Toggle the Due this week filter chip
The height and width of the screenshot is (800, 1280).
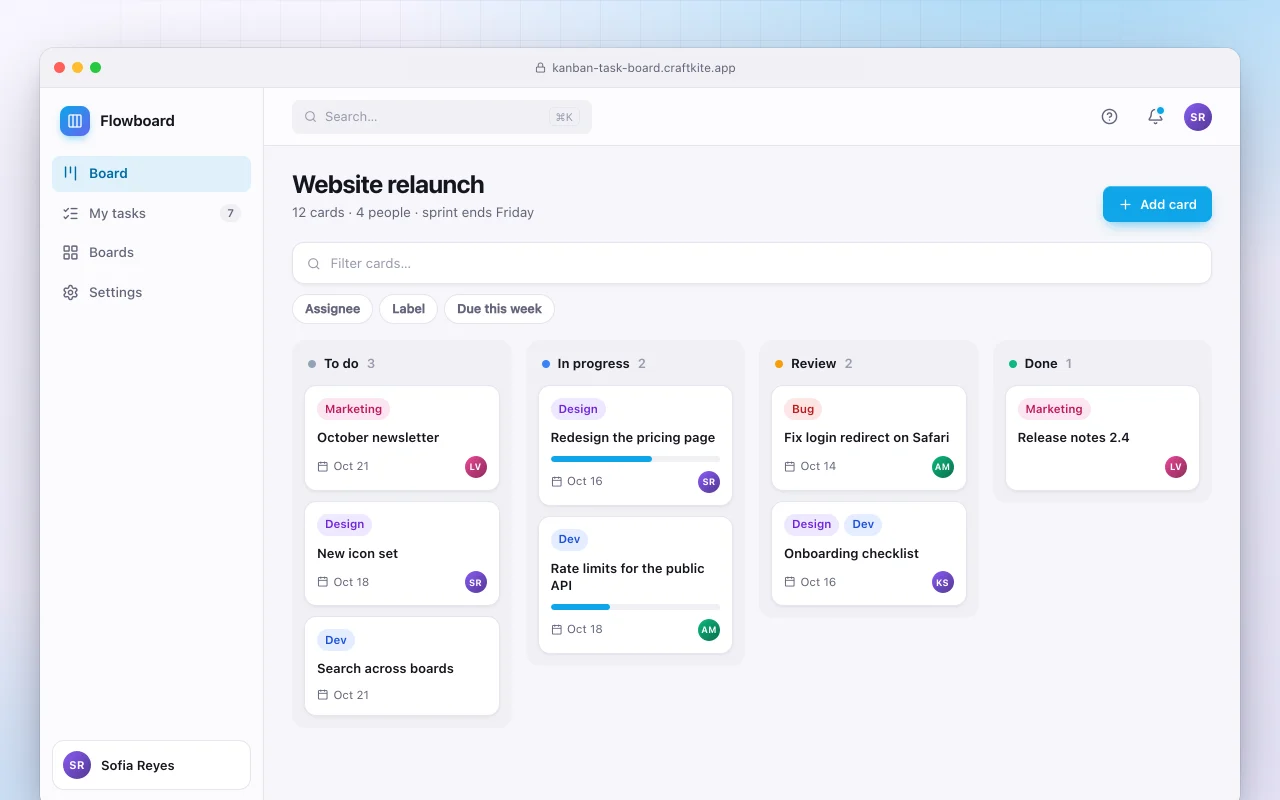pos(499,309)
